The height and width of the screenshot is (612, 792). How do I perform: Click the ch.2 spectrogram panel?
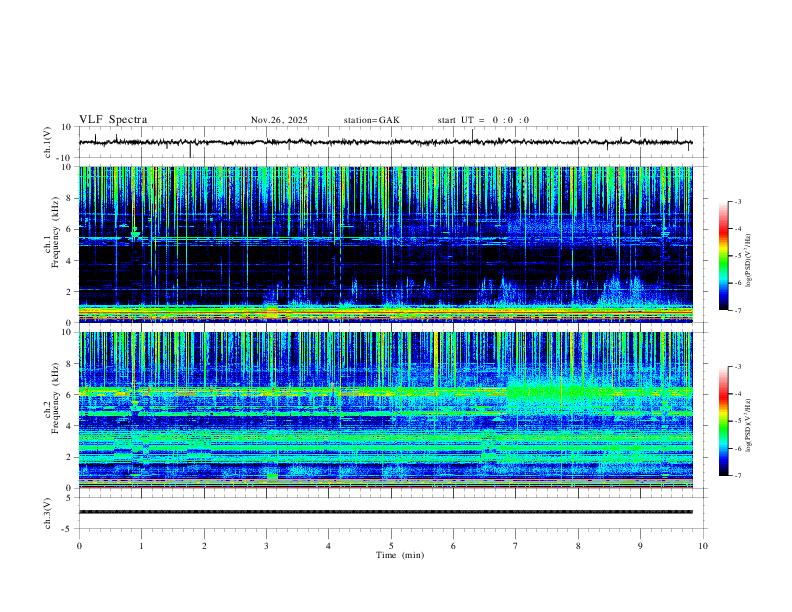coord(385,410)
